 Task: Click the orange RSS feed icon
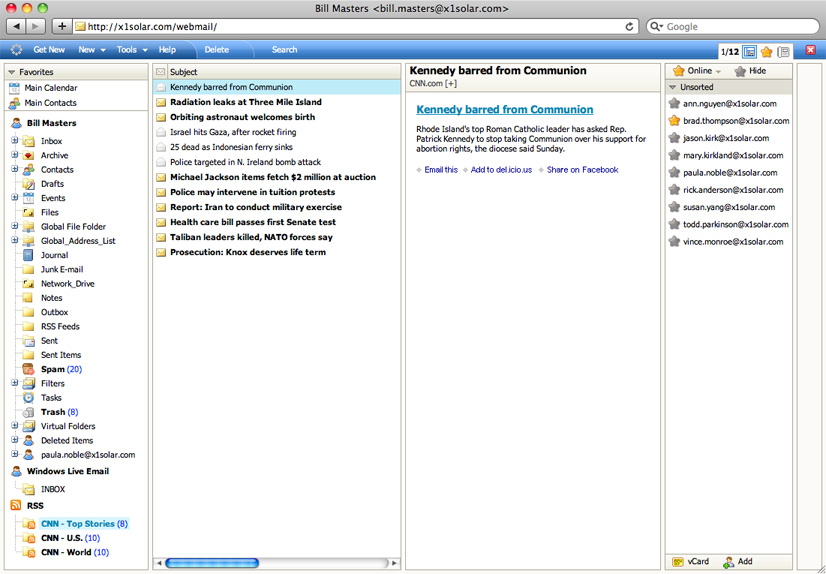15,506
